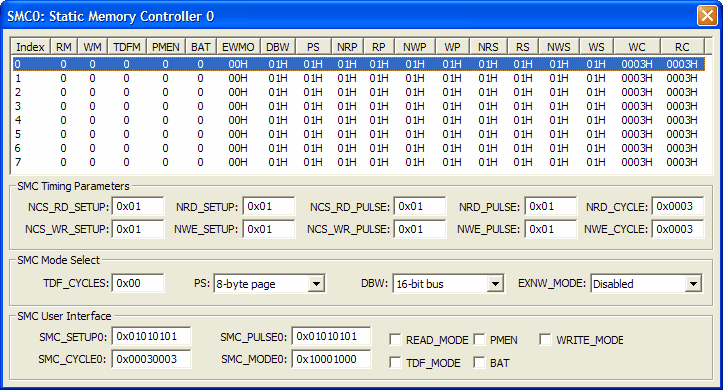The height and width of the screenshot is (390, 723).
Task: Click the PMEN column header
Action: click(x=166, y=47)
